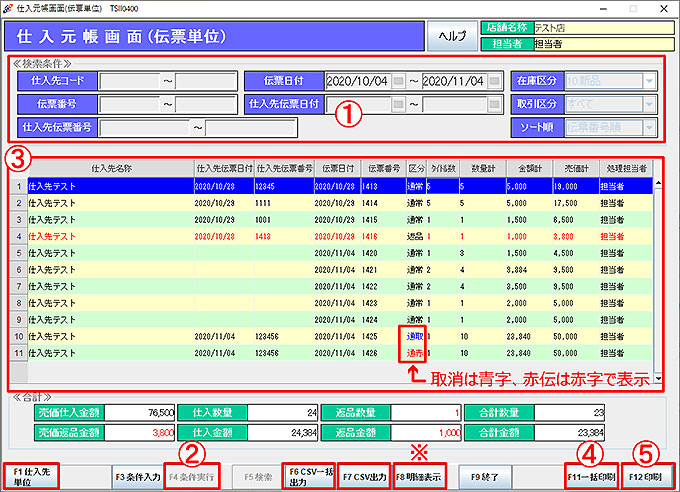Viewport: 680px width, 492px height.
Task: Click the 処理担当者 column header
Action: (x=626, y=168)
